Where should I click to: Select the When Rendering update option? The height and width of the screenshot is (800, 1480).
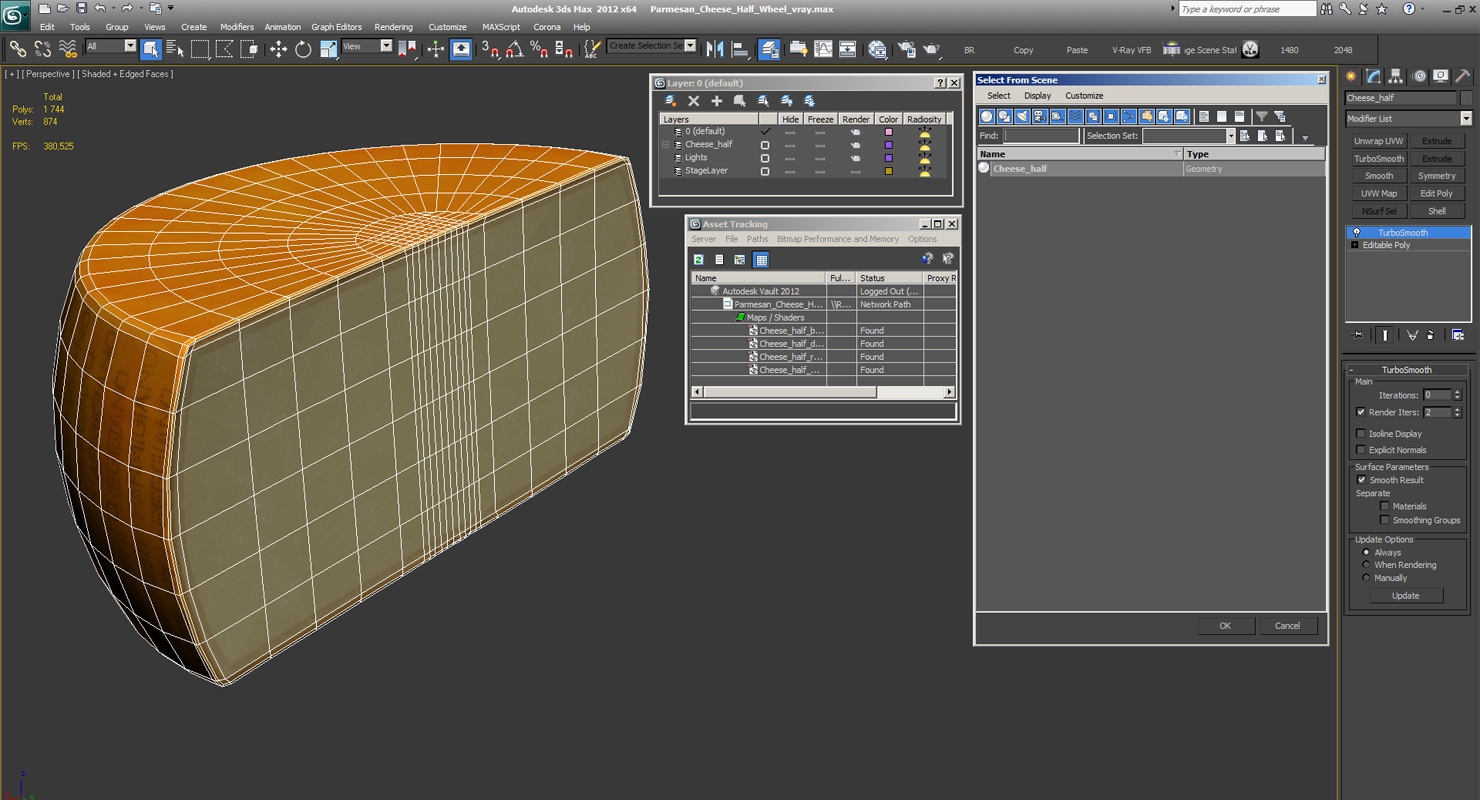[x=1366, y=565]
